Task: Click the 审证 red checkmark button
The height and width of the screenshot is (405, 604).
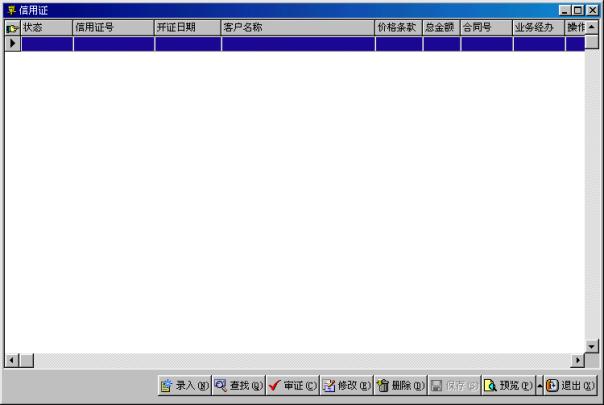Action: coord(293,385)
